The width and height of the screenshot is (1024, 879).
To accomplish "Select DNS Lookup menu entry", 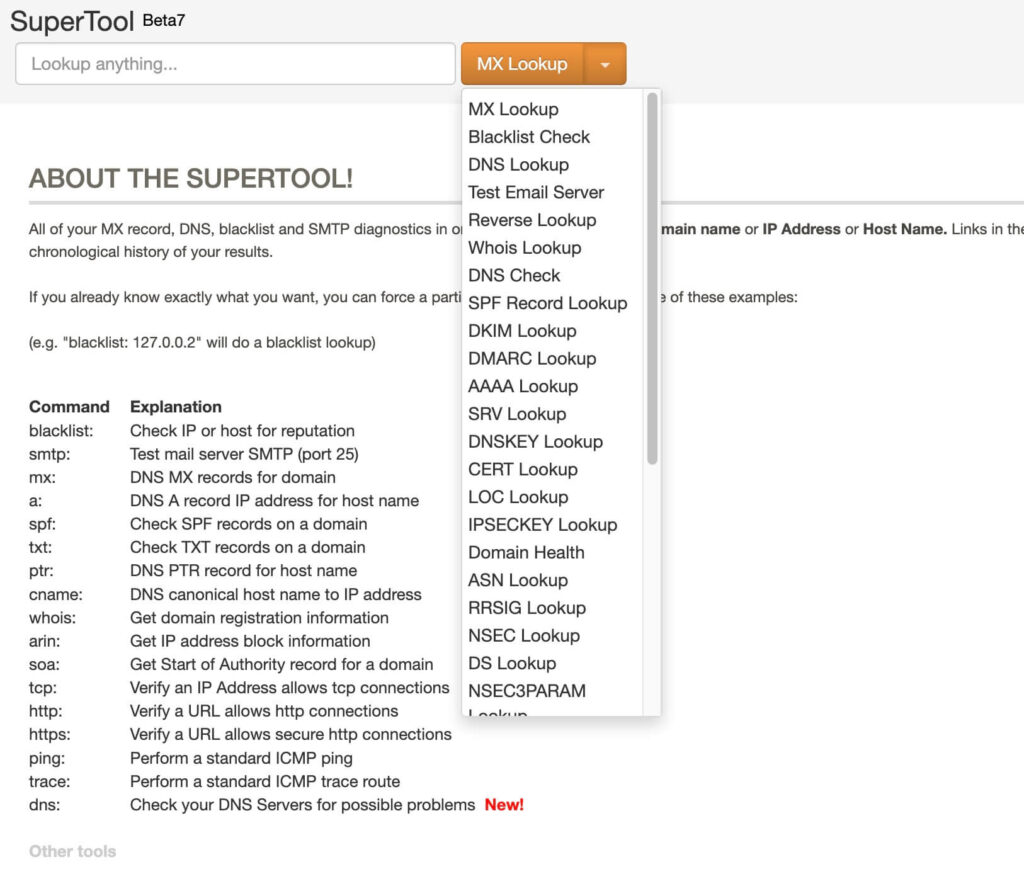I will pos(518,165).
